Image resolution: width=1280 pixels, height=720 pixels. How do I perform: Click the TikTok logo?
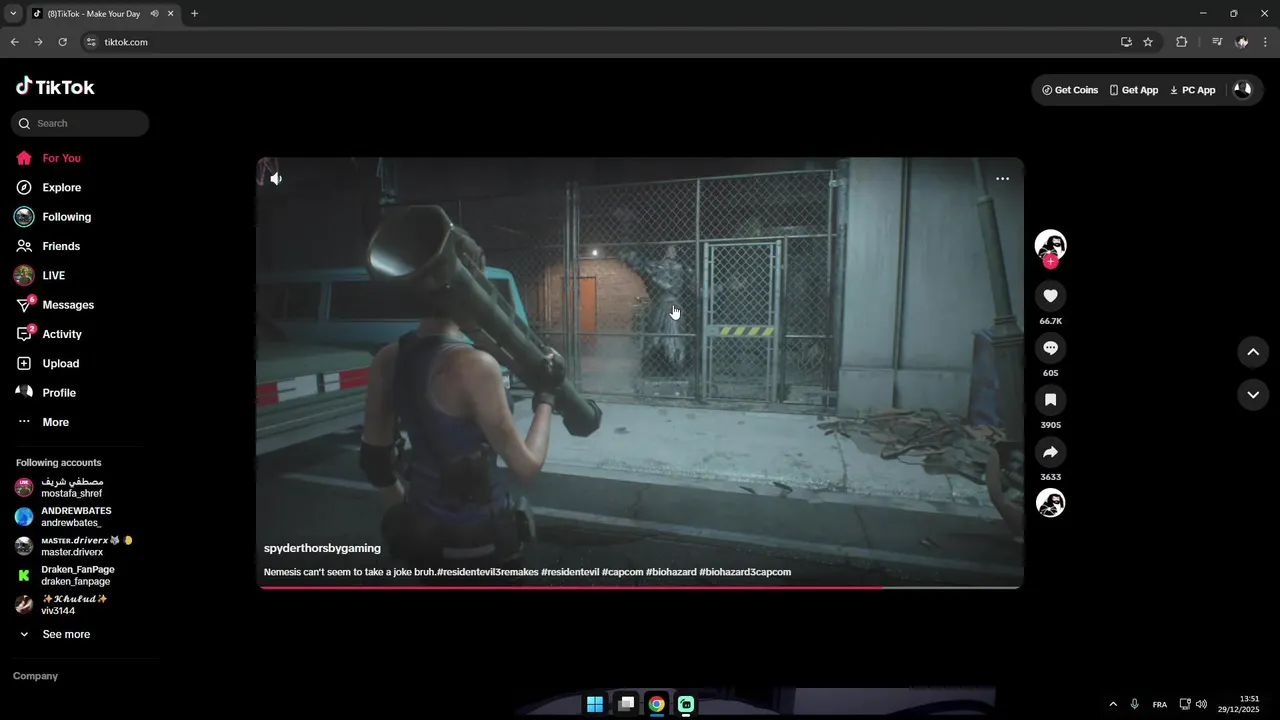tap(55, 87)
